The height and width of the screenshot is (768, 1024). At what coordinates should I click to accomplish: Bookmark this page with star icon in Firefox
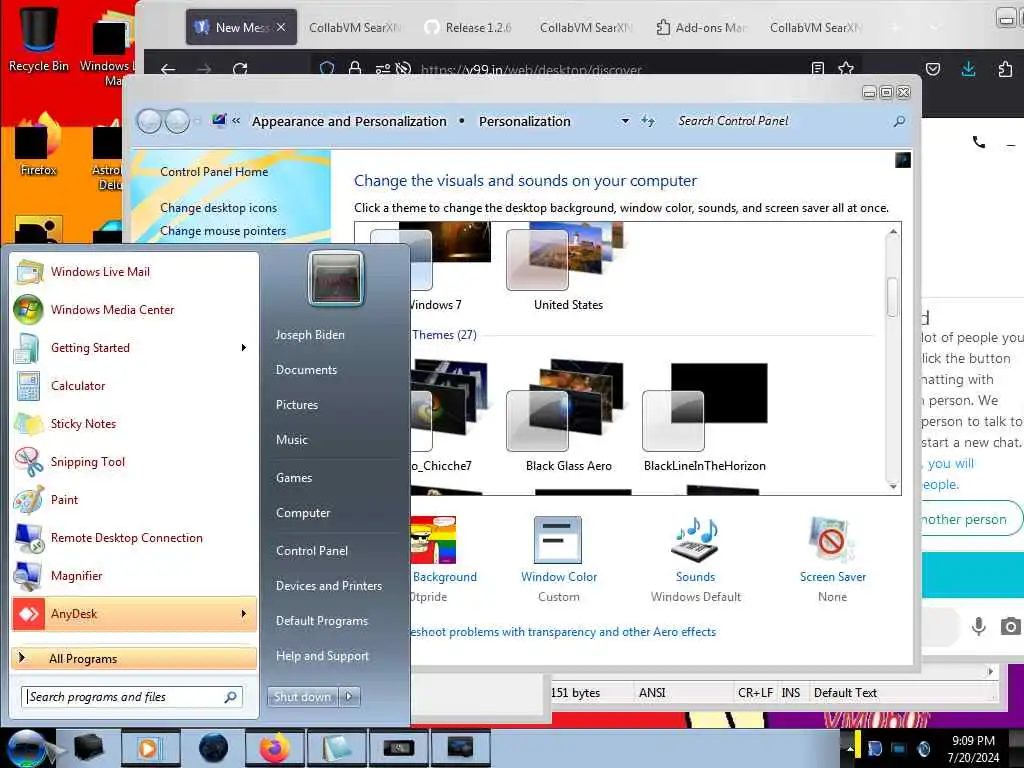coord(846,69)
